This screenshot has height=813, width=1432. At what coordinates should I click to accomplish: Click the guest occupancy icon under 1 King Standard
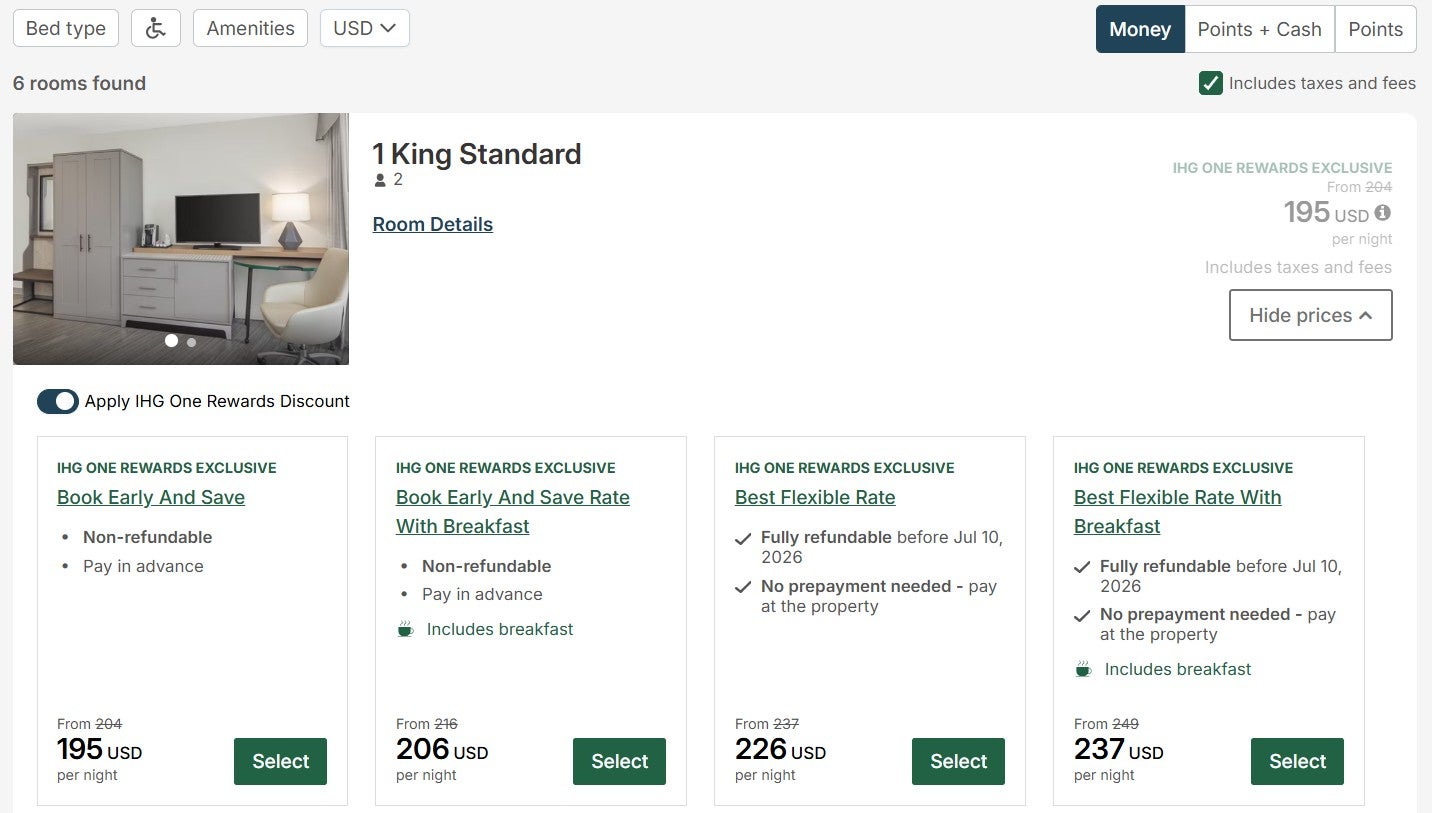[381, 179]
